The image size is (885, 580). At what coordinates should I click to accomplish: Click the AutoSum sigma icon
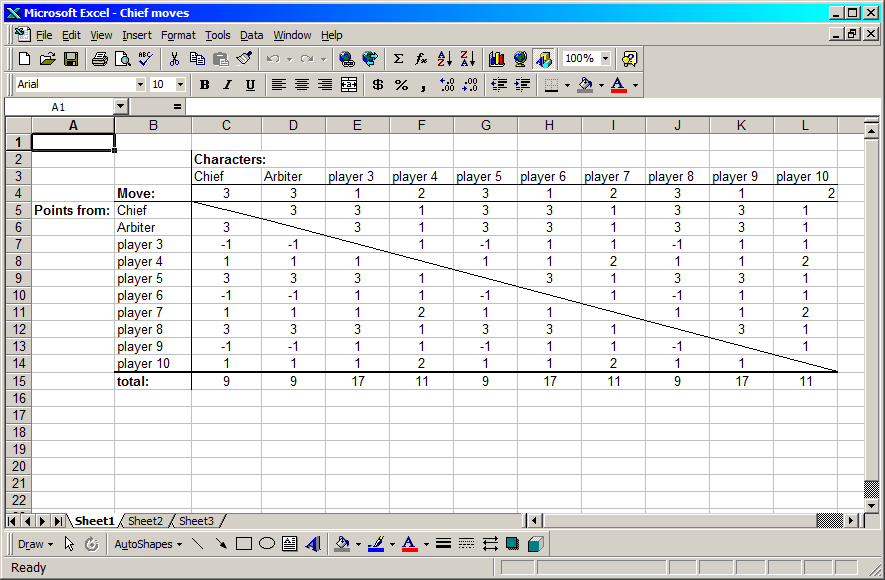[398, 59]
